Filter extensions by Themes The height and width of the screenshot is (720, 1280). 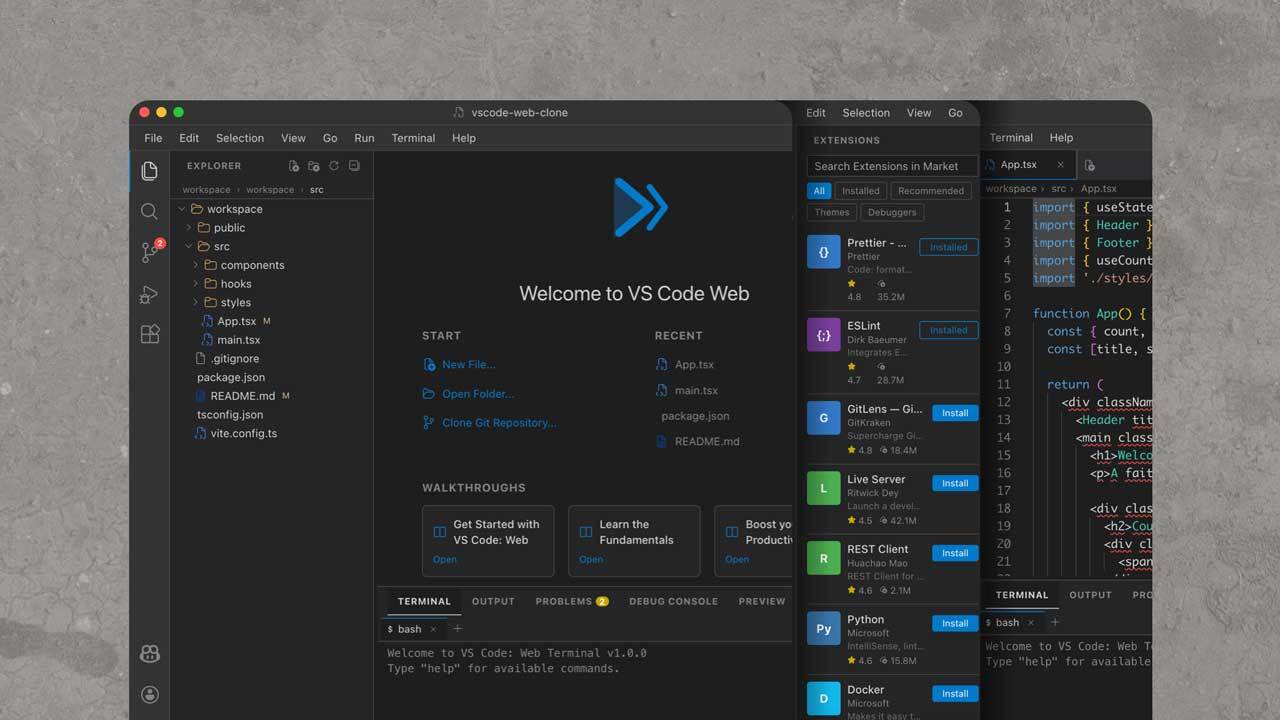point(832,212)
